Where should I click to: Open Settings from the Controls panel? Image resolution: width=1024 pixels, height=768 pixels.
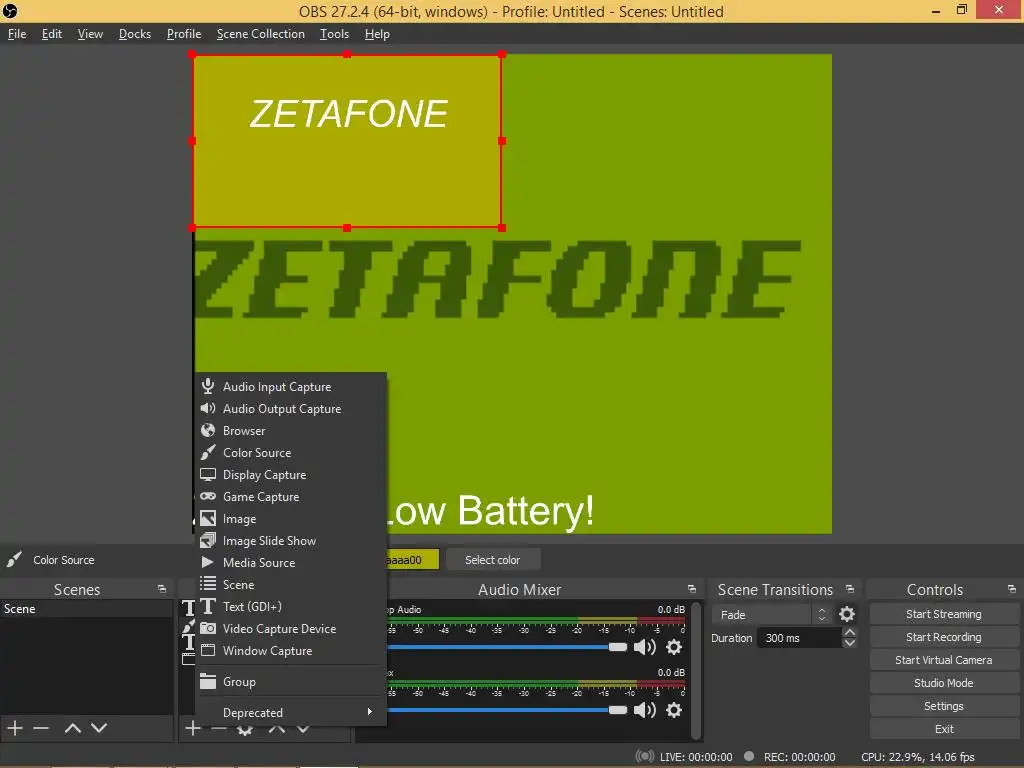pos(944,706)
